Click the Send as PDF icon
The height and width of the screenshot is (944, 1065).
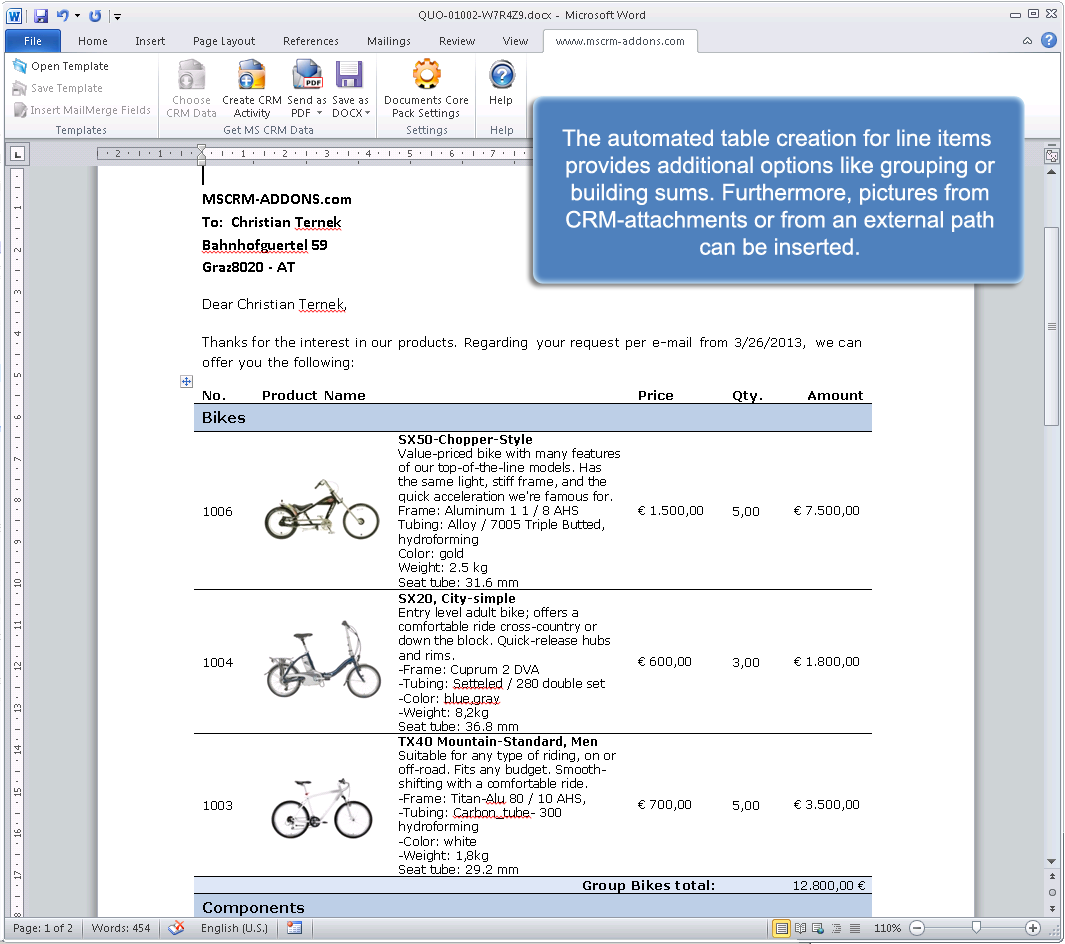(x=307, y=75)
